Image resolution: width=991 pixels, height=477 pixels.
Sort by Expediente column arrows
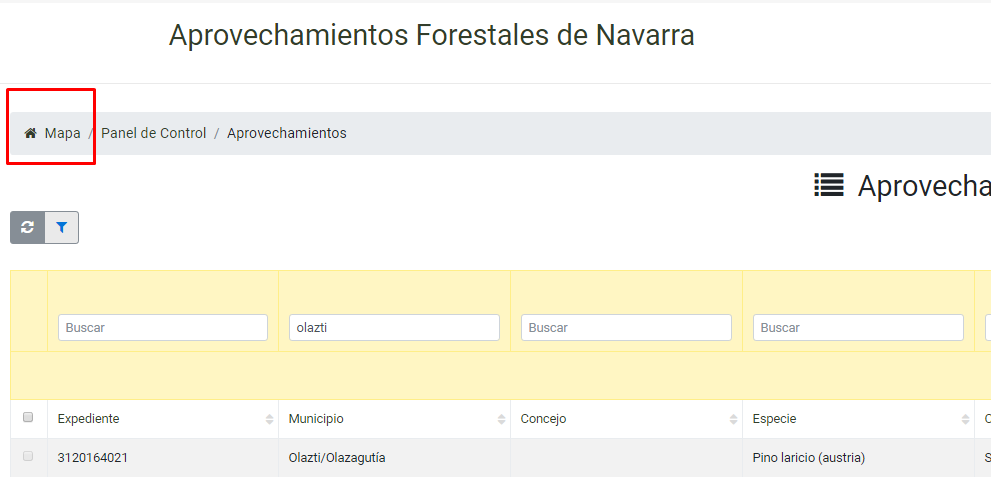click(270, 419)
